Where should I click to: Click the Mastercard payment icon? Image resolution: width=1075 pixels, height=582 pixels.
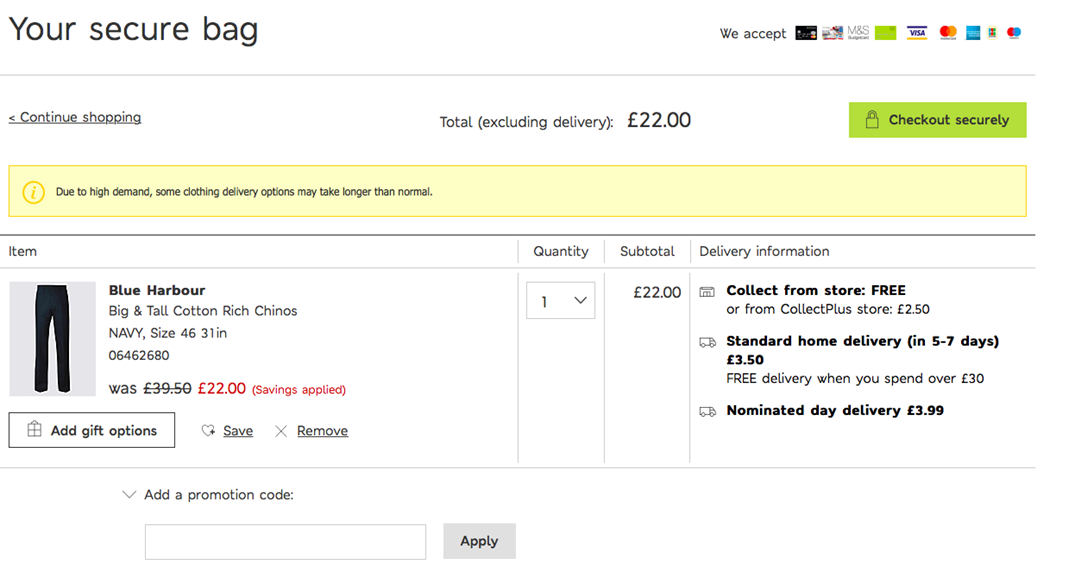pos(948,33)
